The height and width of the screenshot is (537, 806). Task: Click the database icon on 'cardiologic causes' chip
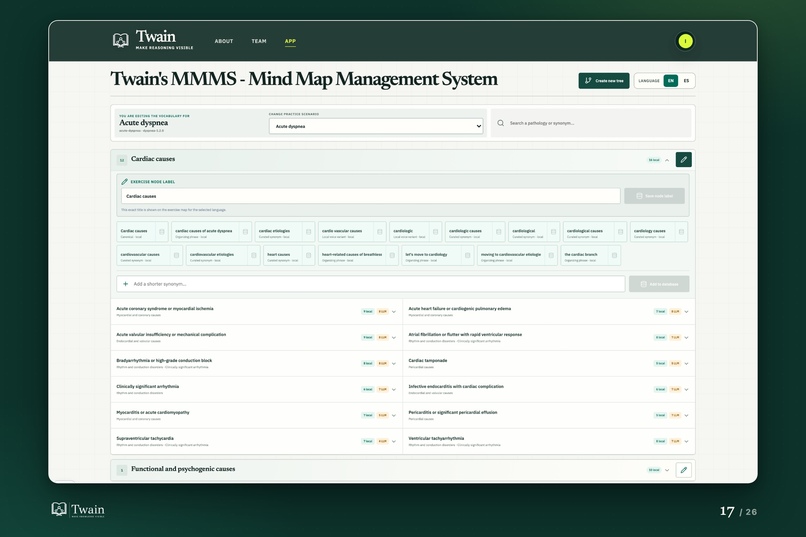[x=499, y=232]
